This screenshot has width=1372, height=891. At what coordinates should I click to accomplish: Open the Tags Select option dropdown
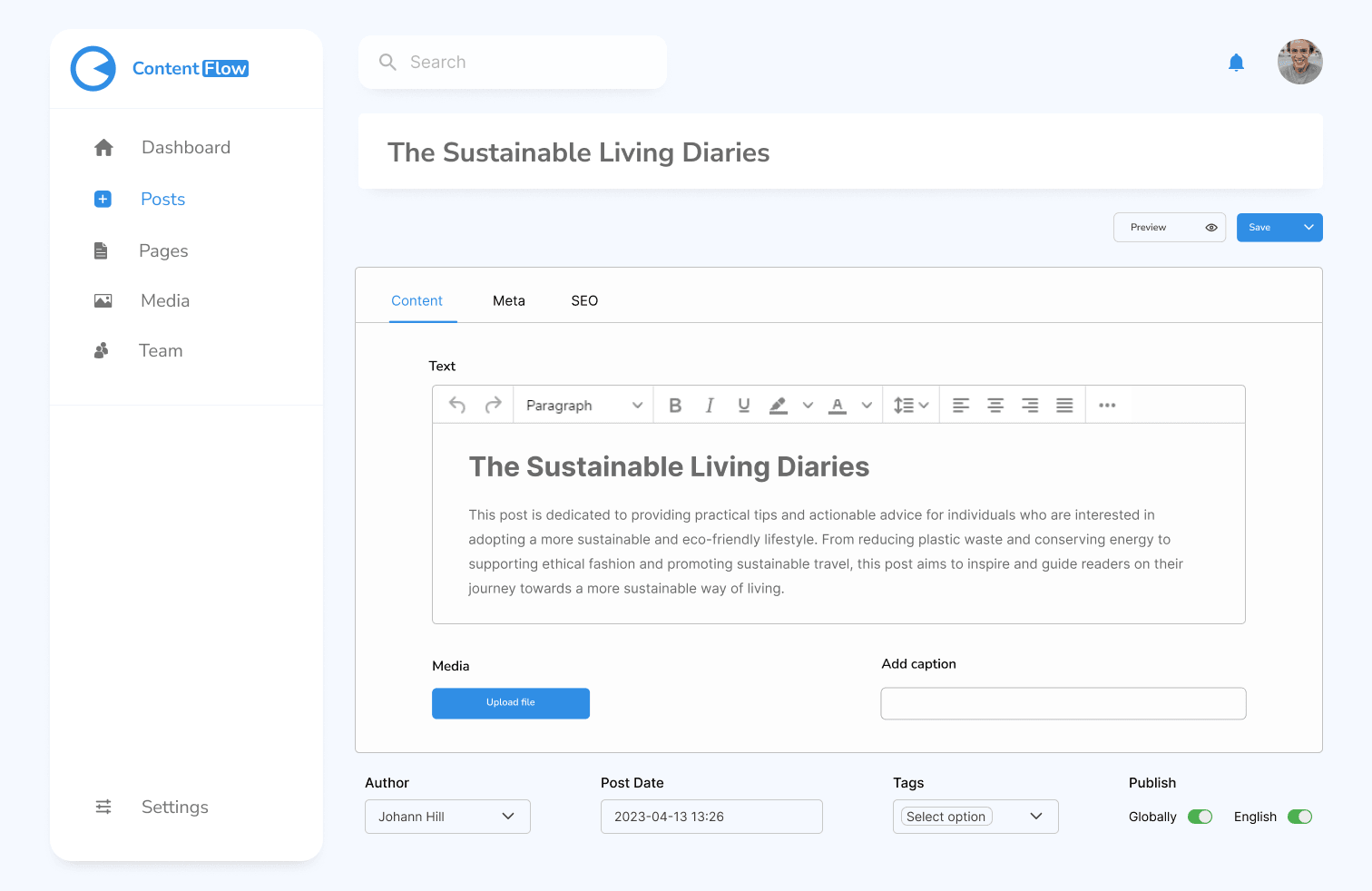(975, 816)
